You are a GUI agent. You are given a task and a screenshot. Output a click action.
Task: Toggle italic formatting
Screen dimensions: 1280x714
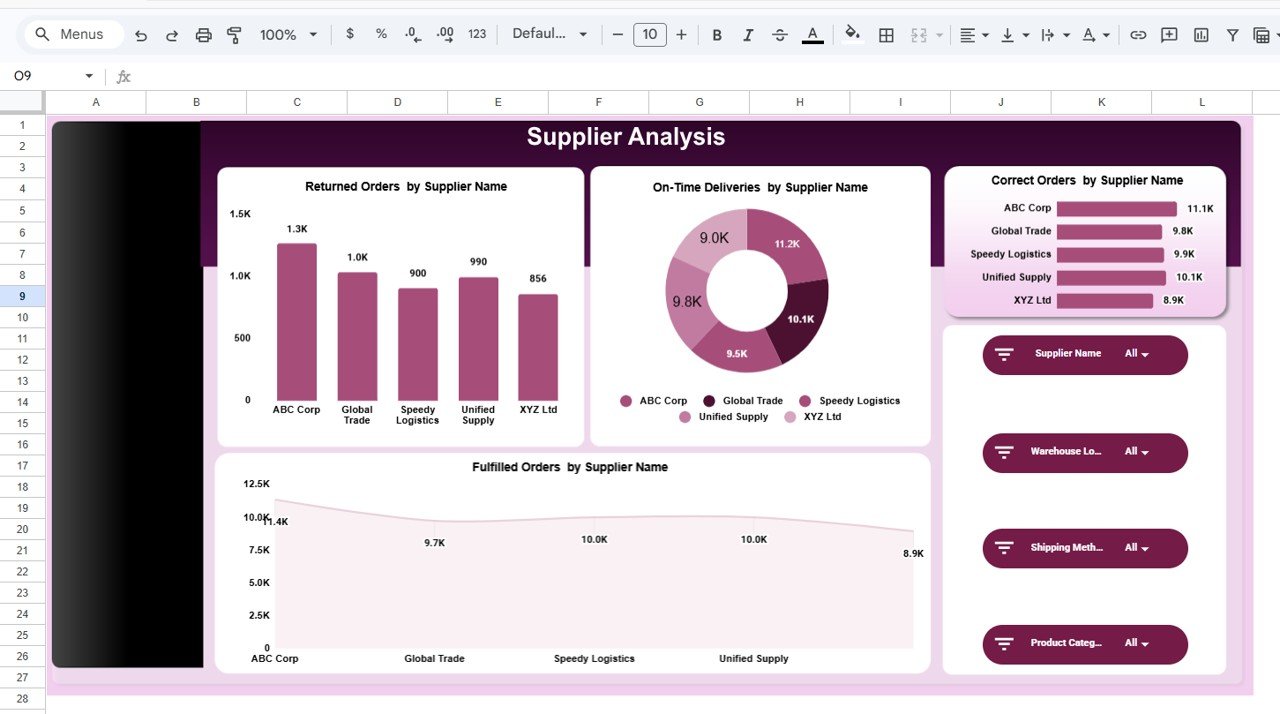tap(748, 34)
